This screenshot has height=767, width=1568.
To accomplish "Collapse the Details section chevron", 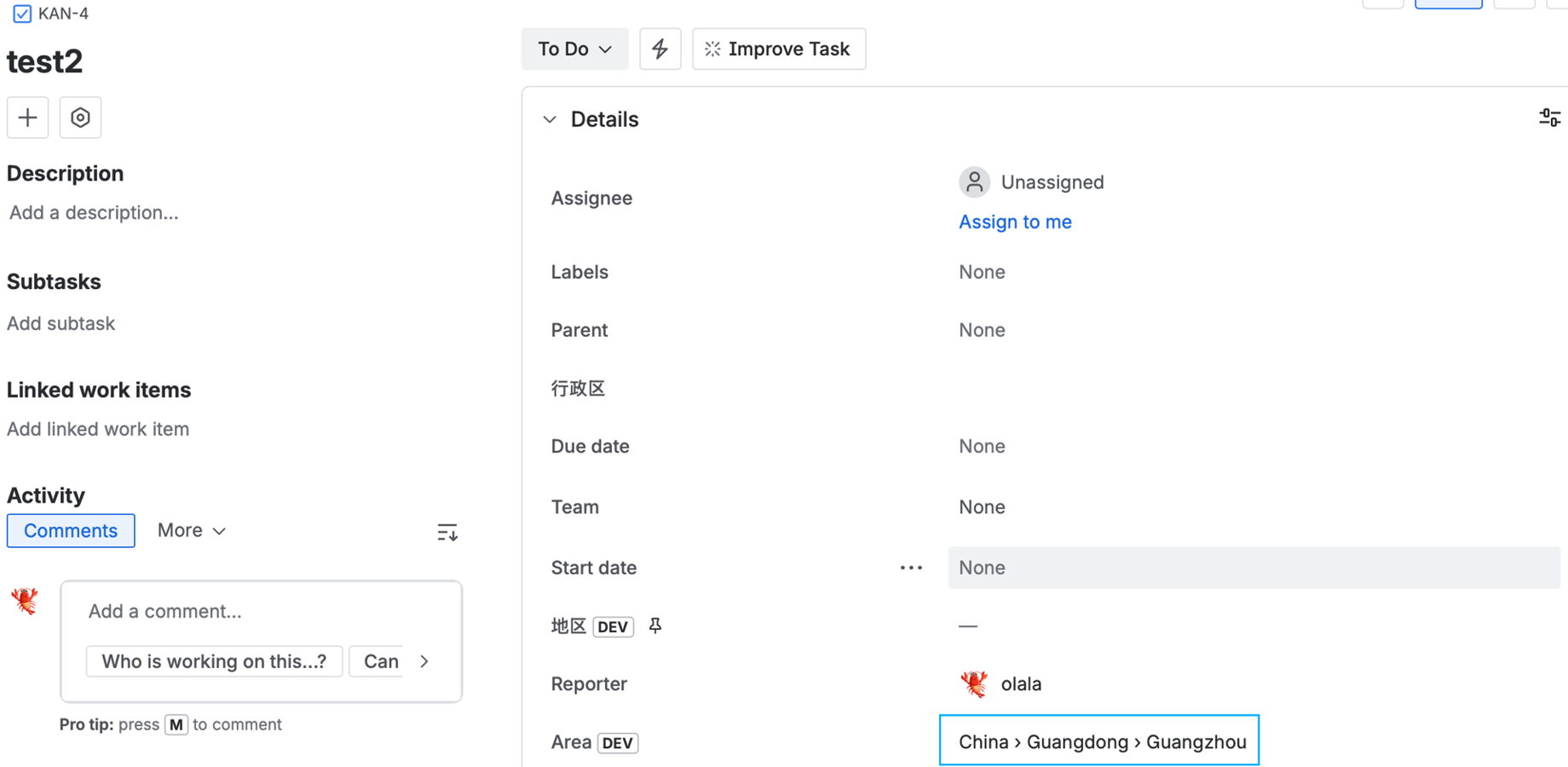I will click(x=550, y=119).
